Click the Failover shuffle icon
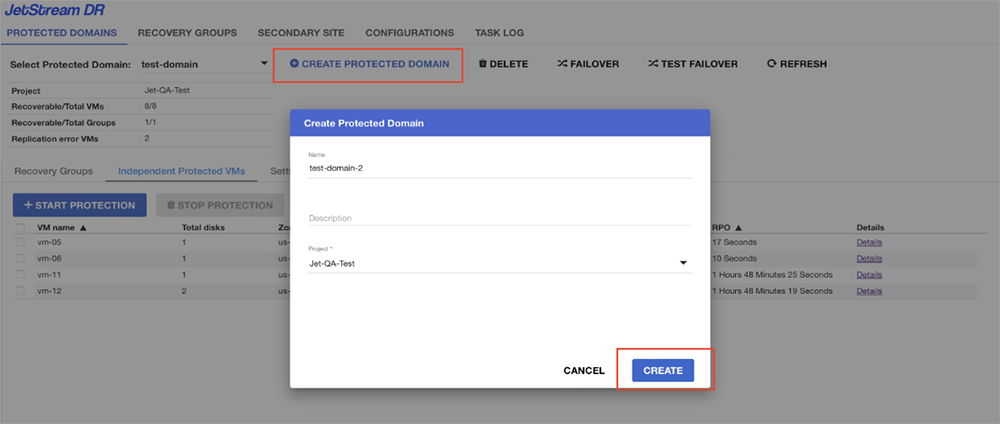This screenshot has height=424, width=1000. pyautogui.click(x=562, y=64)
